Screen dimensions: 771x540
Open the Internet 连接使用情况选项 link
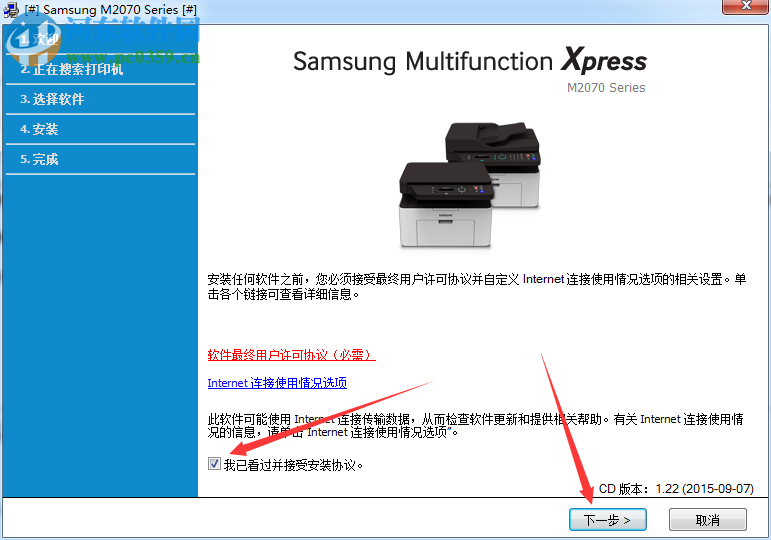point(277,383)
